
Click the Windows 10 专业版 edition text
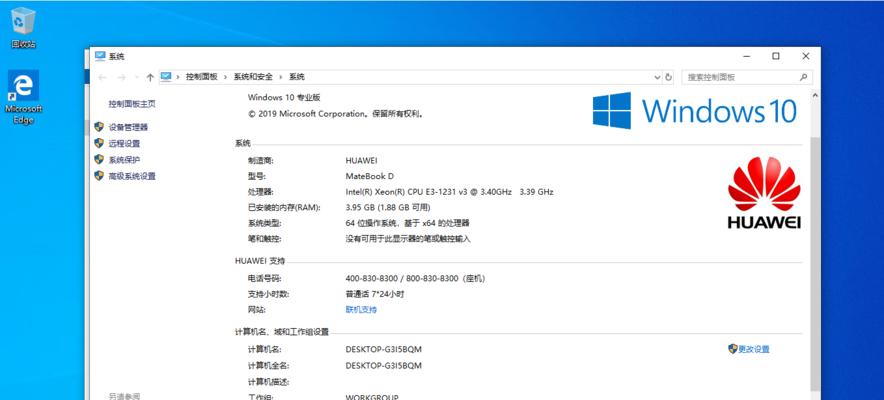click(284, 97)
